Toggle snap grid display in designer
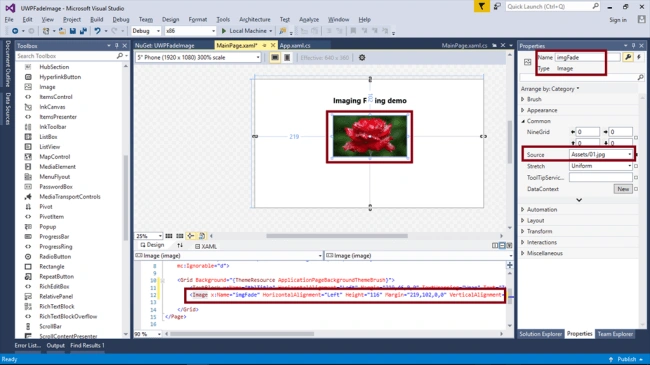Screen dimensions: 650x365 tap(169, 236)
